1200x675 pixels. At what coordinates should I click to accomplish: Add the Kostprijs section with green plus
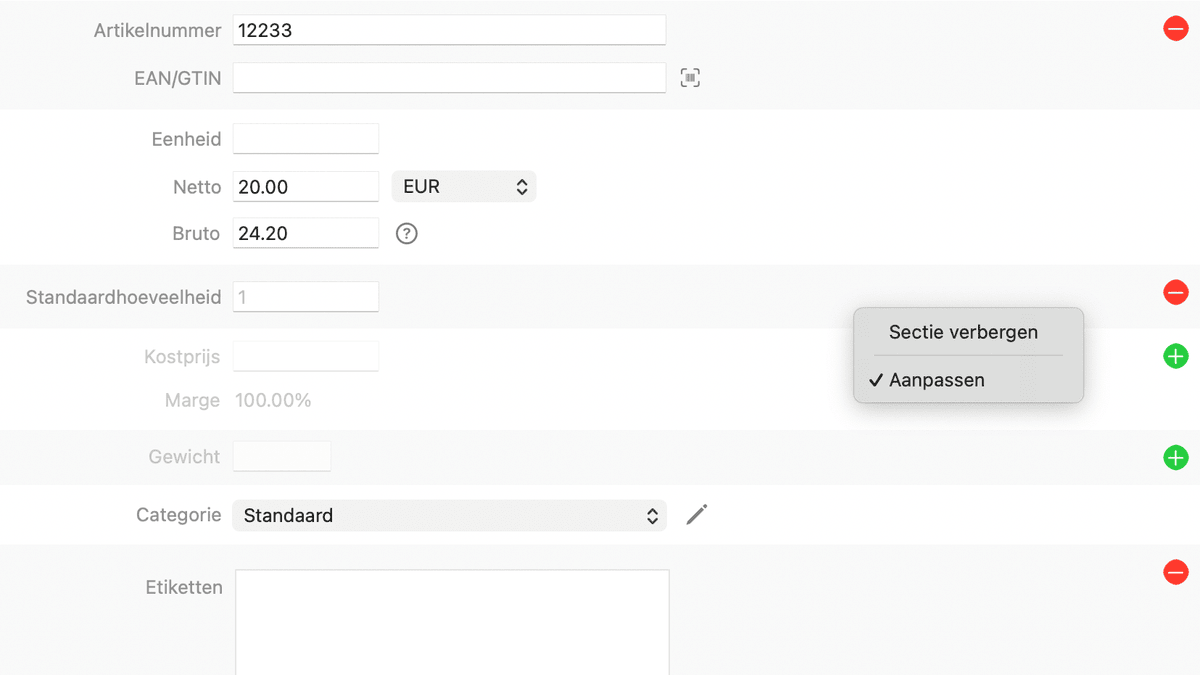(1175, 356)
